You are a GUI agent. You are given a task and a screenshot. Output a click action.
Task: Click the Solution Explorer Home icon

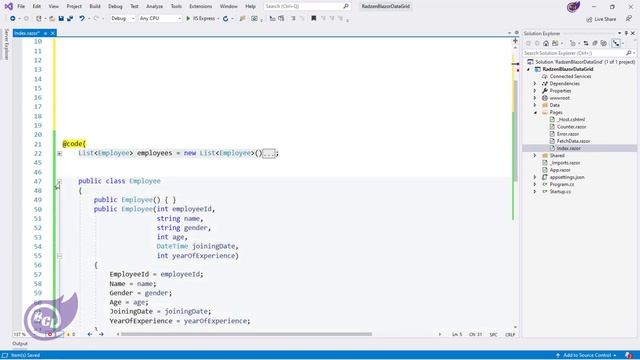[546, 43]
